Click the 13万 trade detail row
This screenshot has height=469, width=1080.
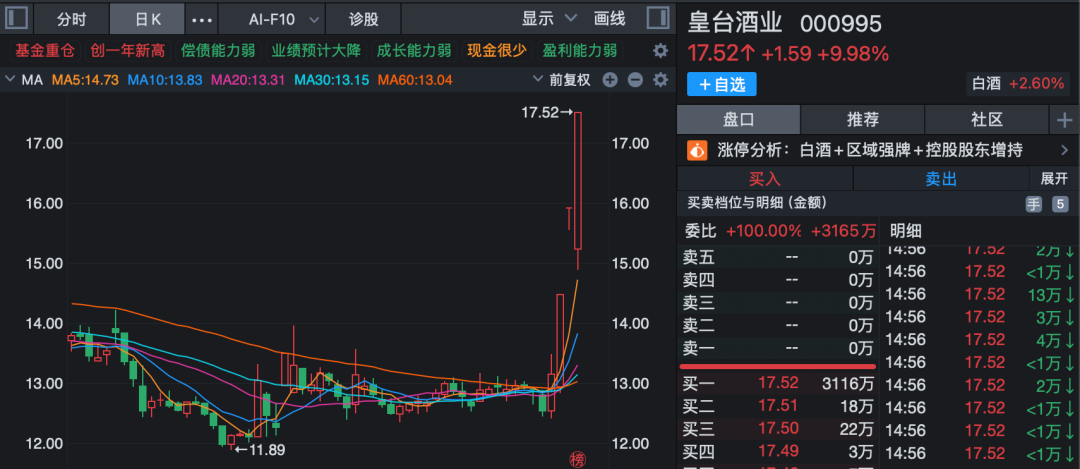pyautogui.click(x=980, y=294)
